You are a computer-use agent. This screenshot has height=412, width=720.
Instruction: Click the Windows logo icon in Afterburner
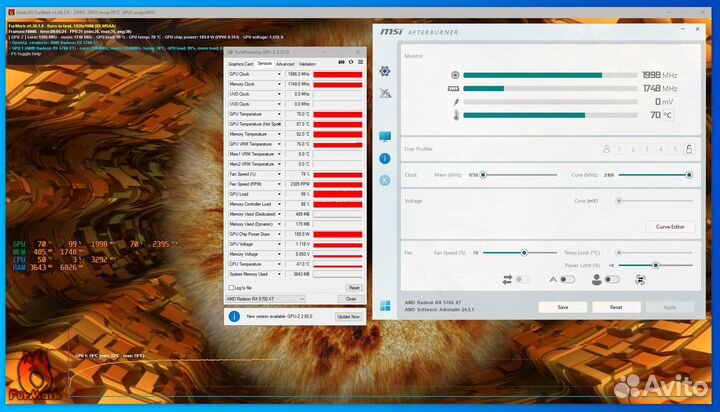pos(385,305)
